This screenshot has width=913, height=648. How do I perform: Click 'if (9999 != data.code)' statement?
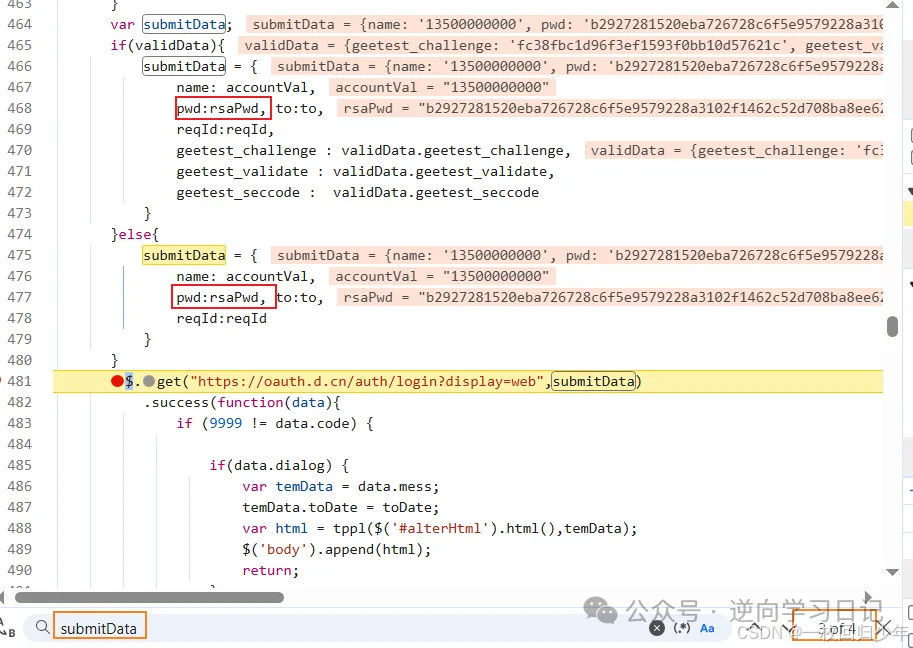[x=275, y=423]
